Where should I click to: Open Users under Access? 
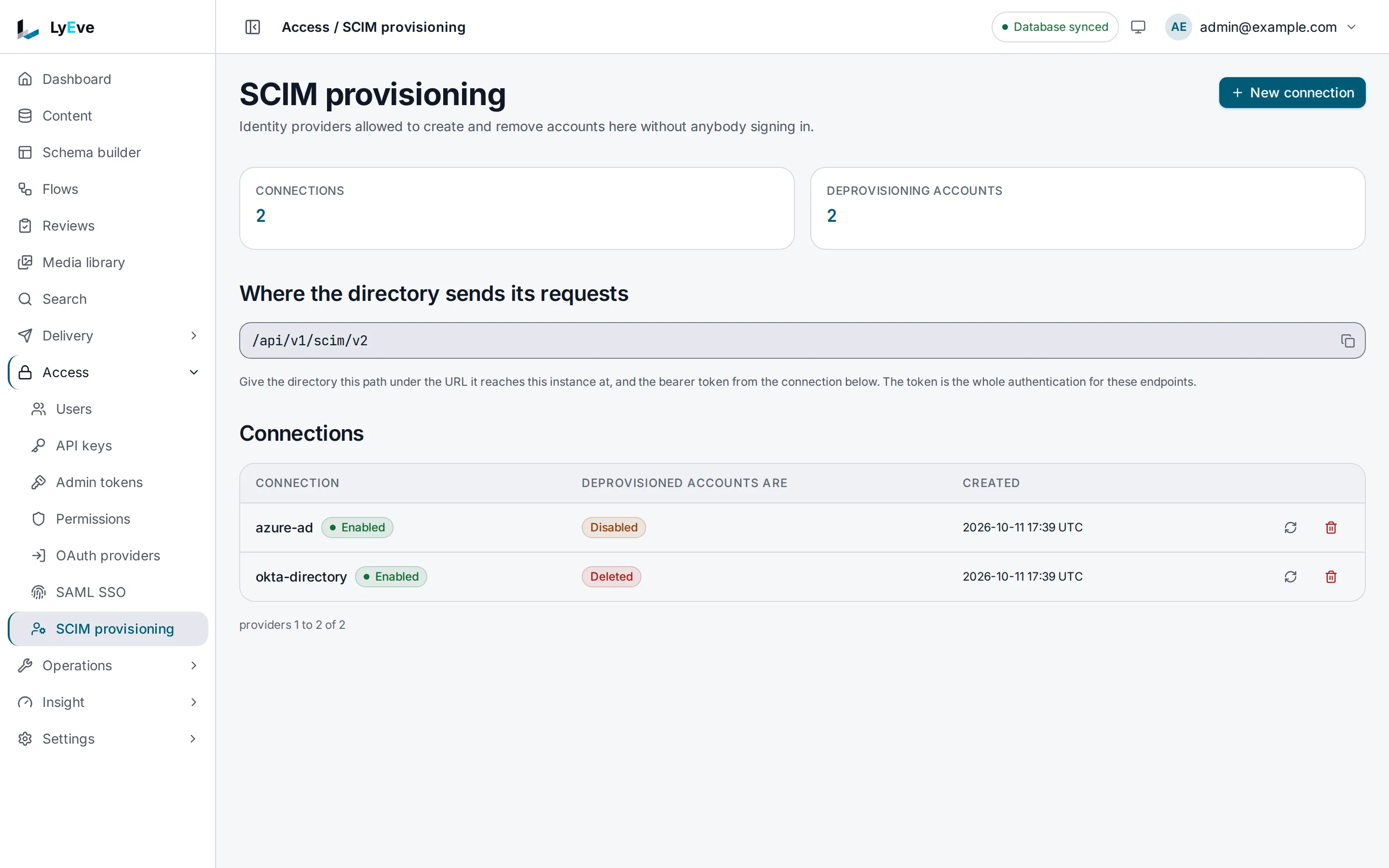(x=108, y=409)
